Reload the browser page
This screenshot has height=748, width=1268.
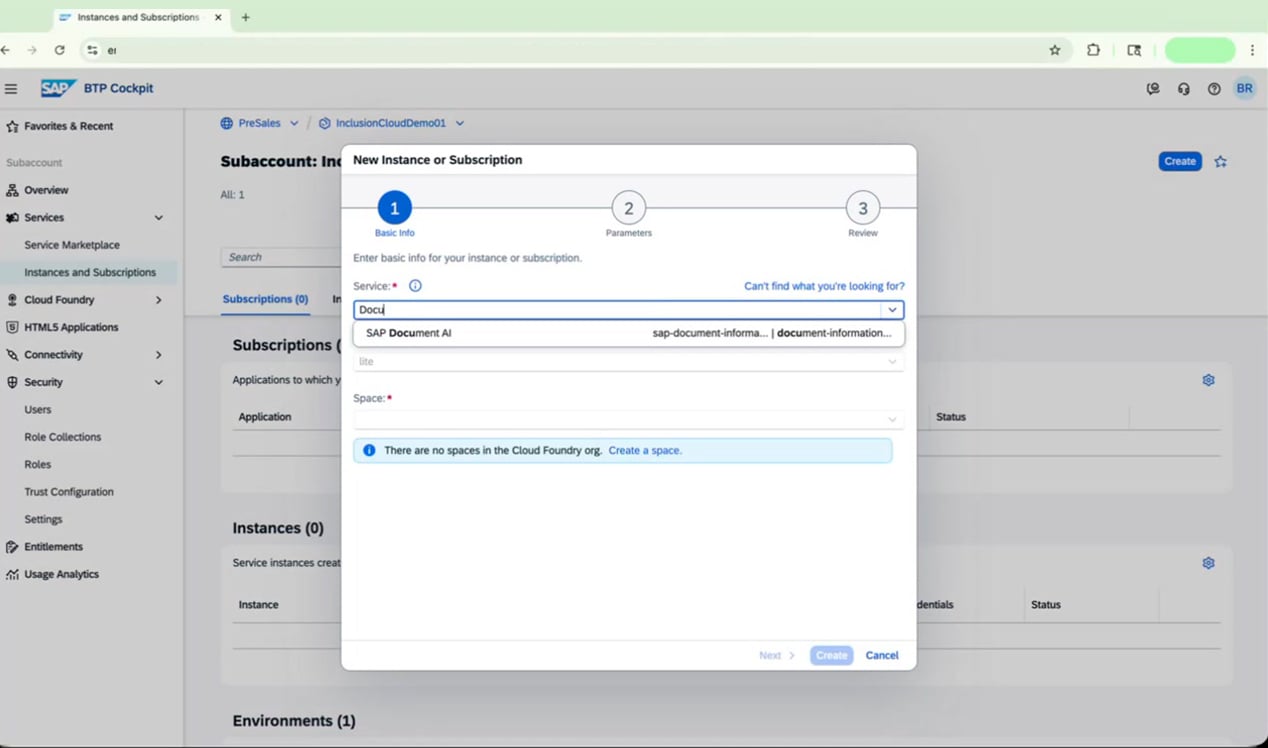(x=60, y=50)
